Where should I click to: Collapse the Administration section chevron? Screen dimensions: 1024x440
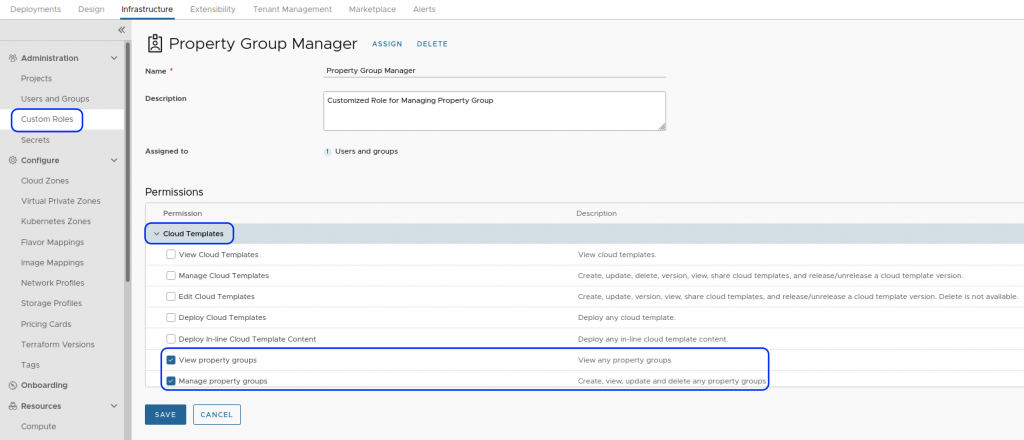click(x=114, y=58)
